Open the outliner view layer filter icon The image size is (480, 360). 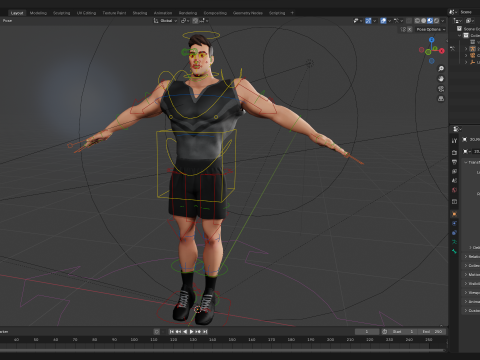pyautogui.click(x=470, y=21)
